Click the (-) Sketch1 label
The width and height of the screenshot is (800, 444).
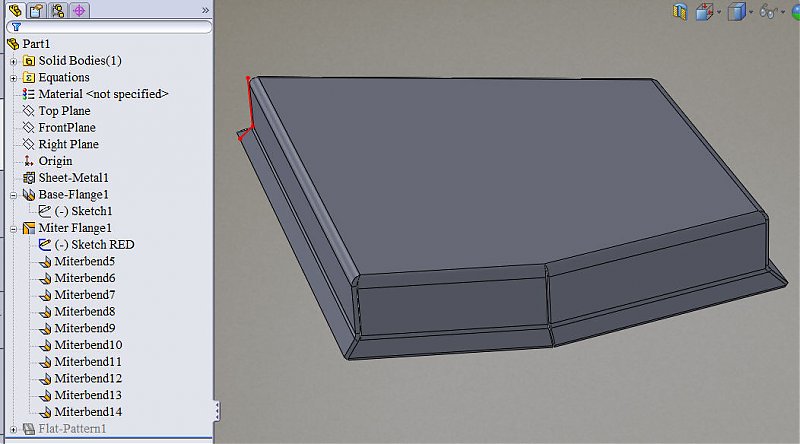point(83,211)
